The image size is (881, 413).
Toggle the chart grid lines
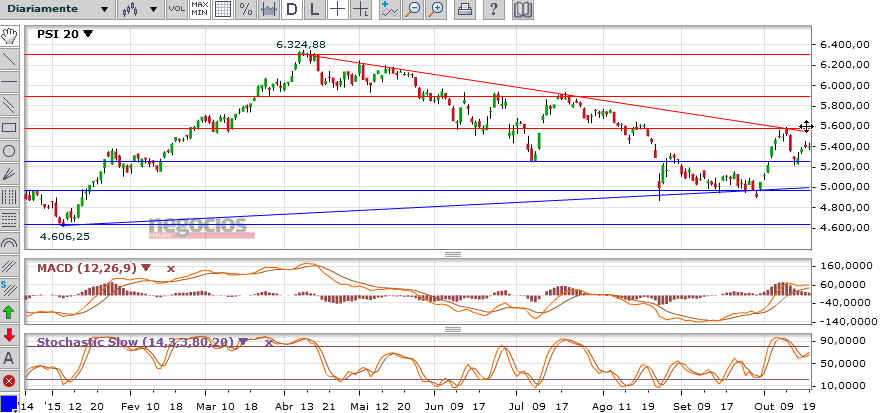(223, 10)
